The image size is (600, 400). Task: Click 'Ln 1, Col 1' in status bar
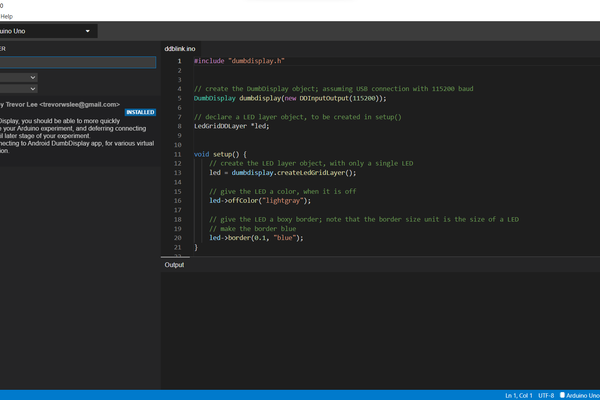[x=518, y=395]
